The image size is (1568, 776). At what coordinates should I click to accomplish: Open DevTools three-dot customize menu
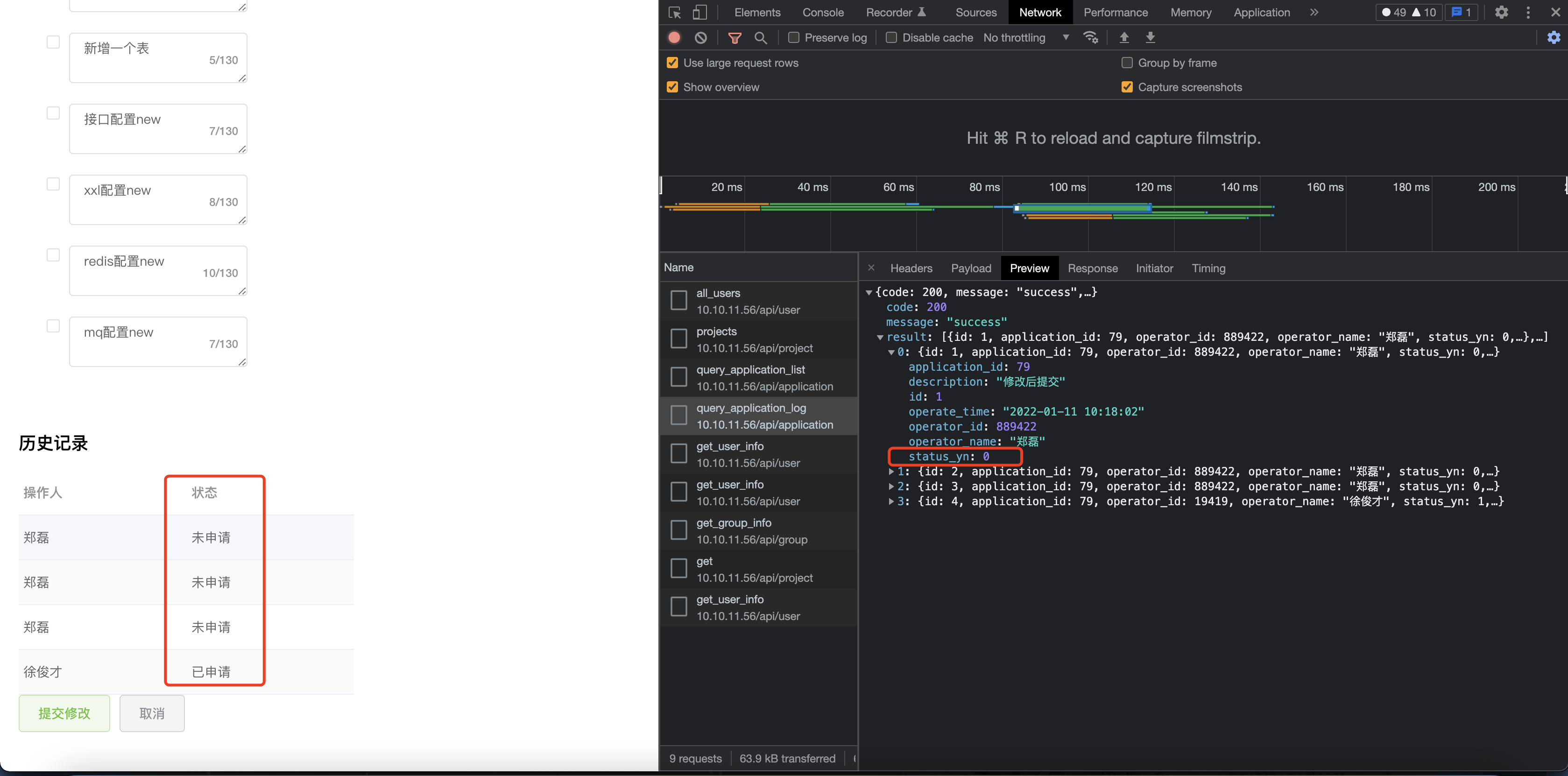point(1528,12)
